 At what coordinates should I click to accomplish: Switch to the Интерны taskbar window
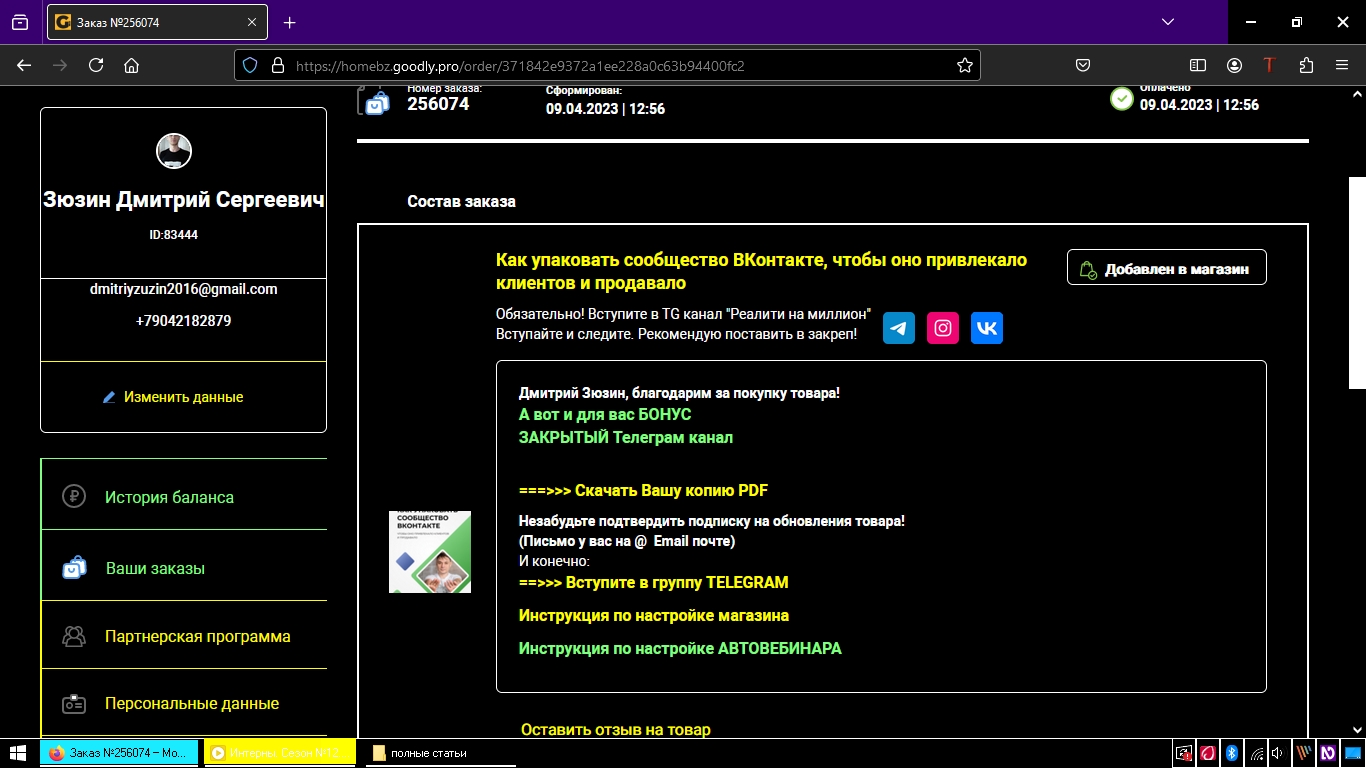coord(279,753)
